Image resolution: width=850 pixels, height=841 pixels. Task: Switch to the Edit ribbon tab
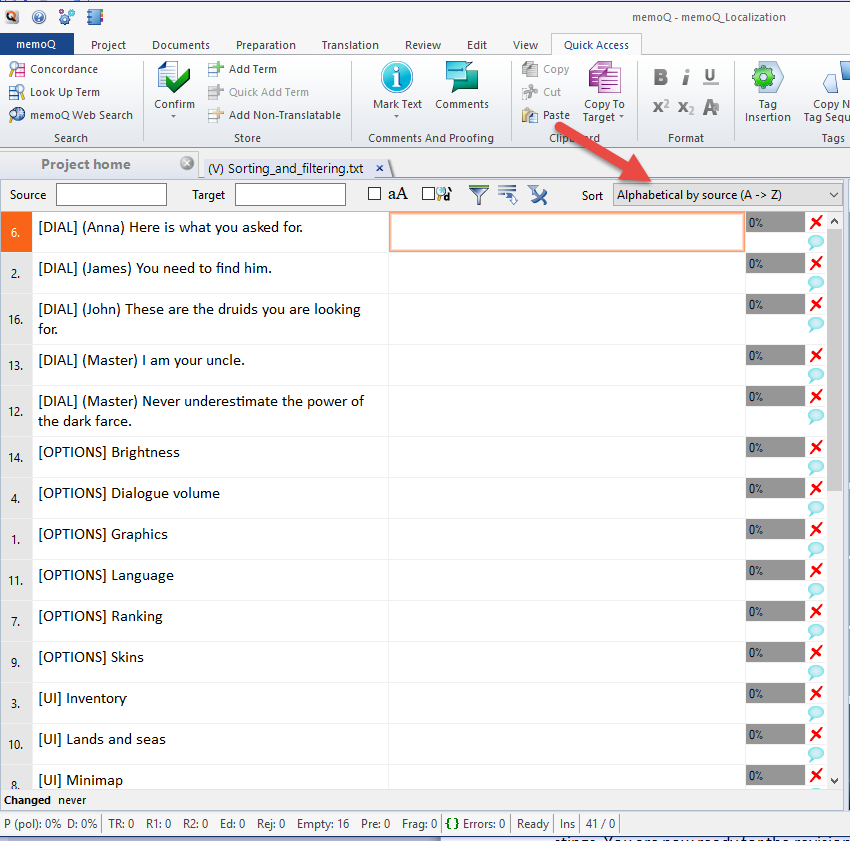(x=477, y=45)
